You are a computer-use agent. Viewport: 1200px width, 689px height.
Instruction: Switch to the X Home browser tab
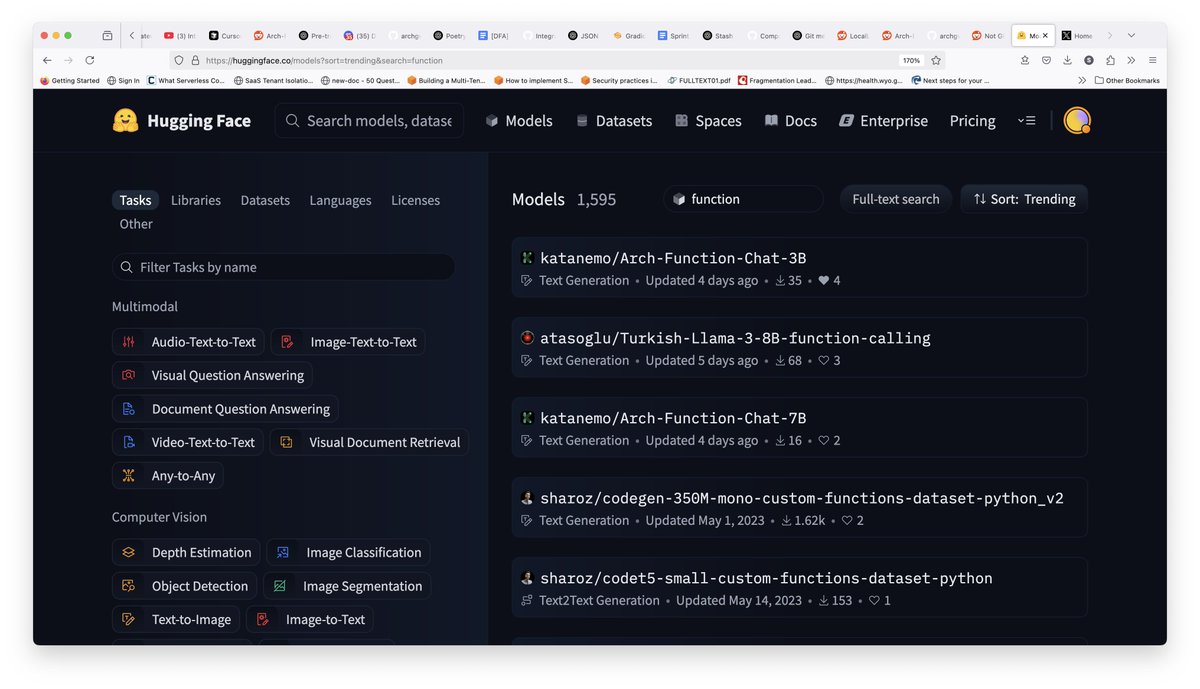[x=1080, y=35]
